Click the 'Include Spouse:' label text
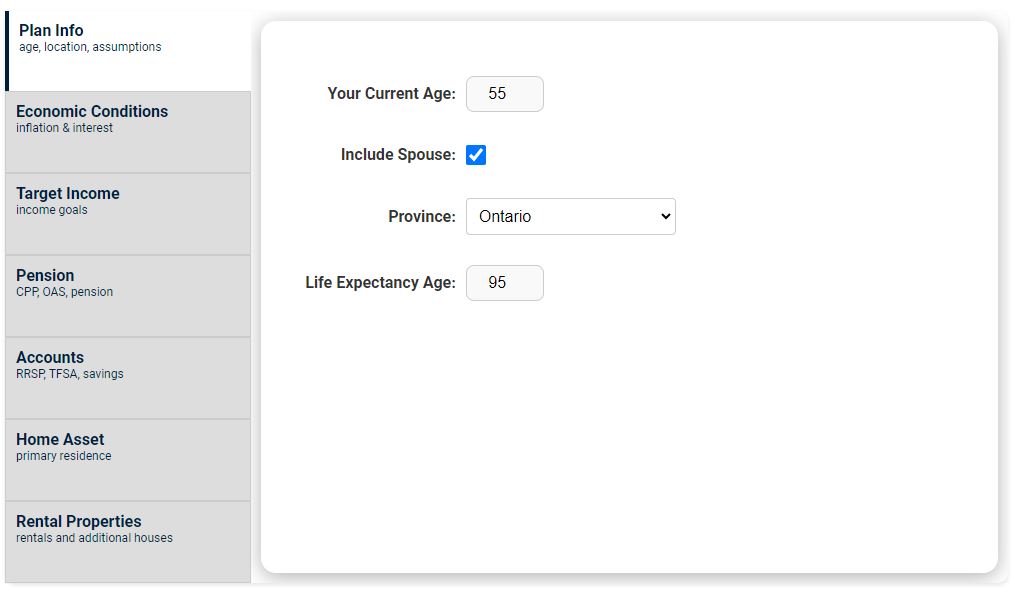Screen dimensions: 1013x590 tap(398, 155)
